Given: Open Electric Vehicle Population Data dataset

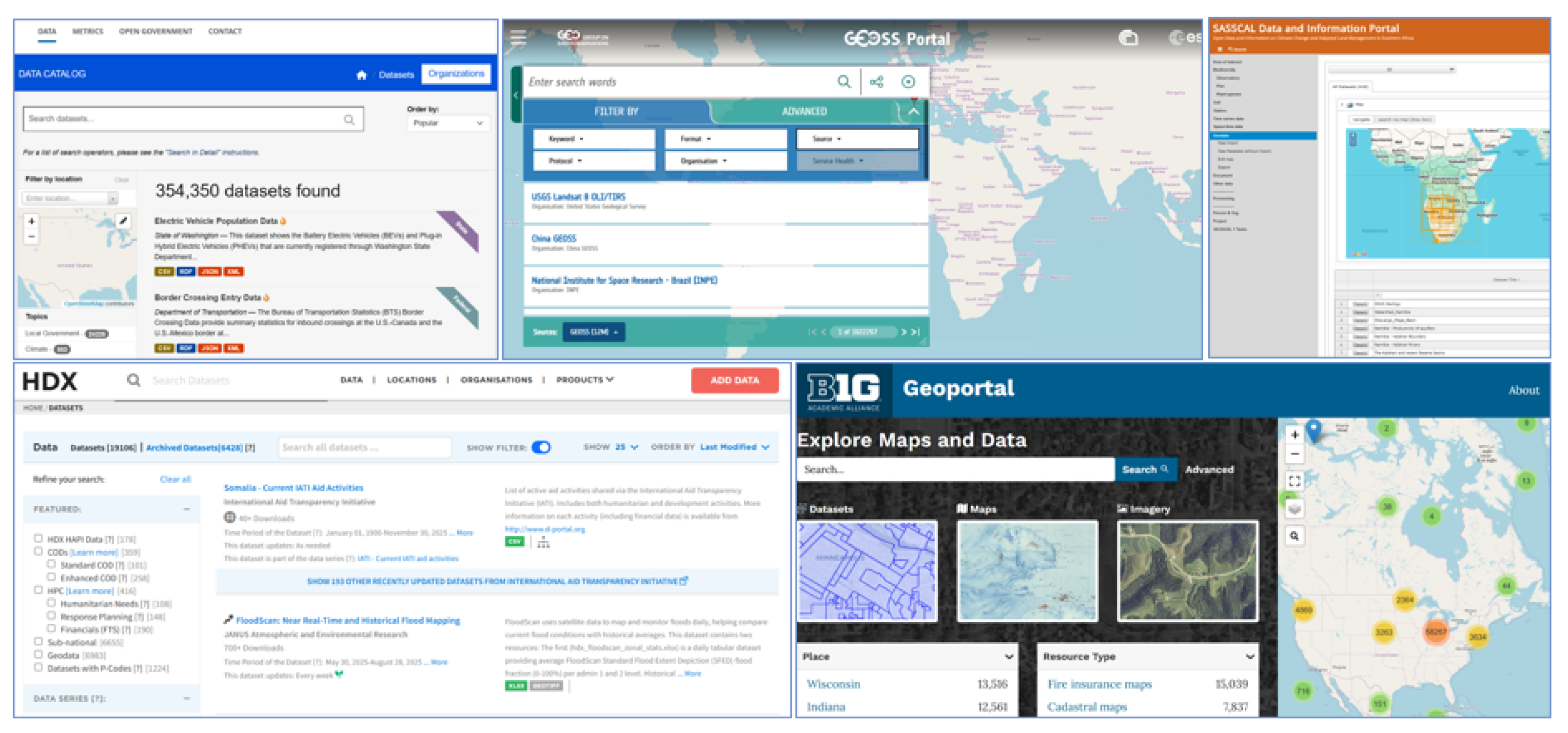Looking at the screenshot, I should coord(216,221).
